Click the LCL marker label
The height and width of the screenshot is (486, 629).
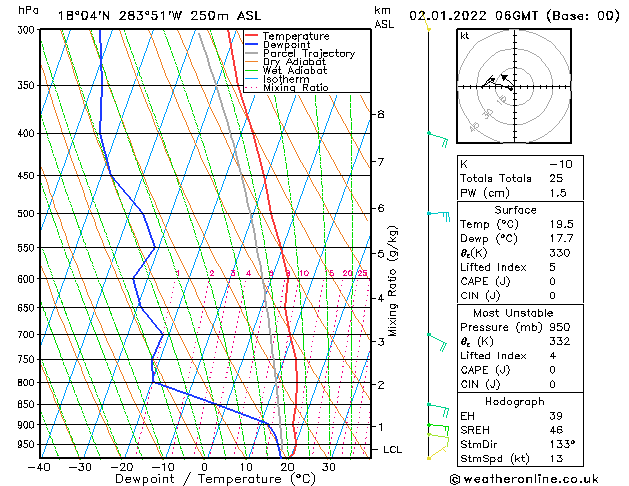[392, 450]
